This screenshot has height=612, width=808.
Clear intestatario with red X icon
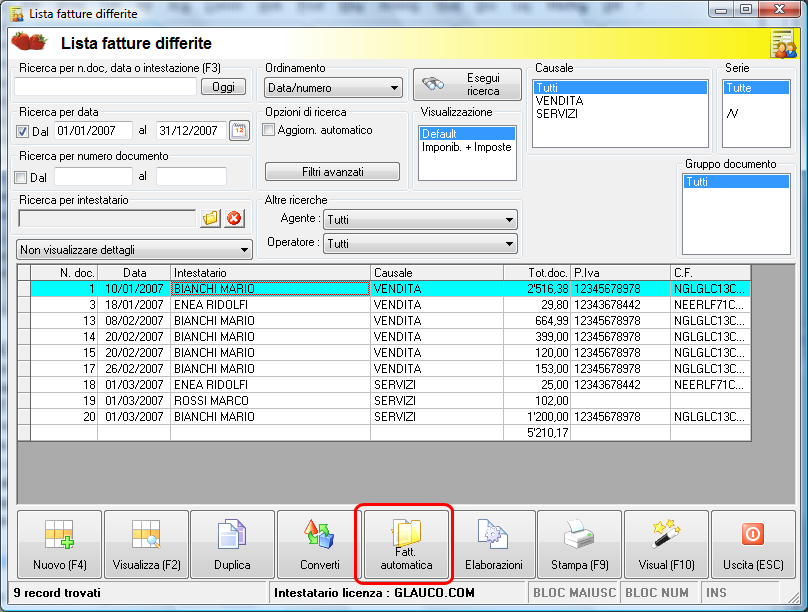tap(234, 219)
